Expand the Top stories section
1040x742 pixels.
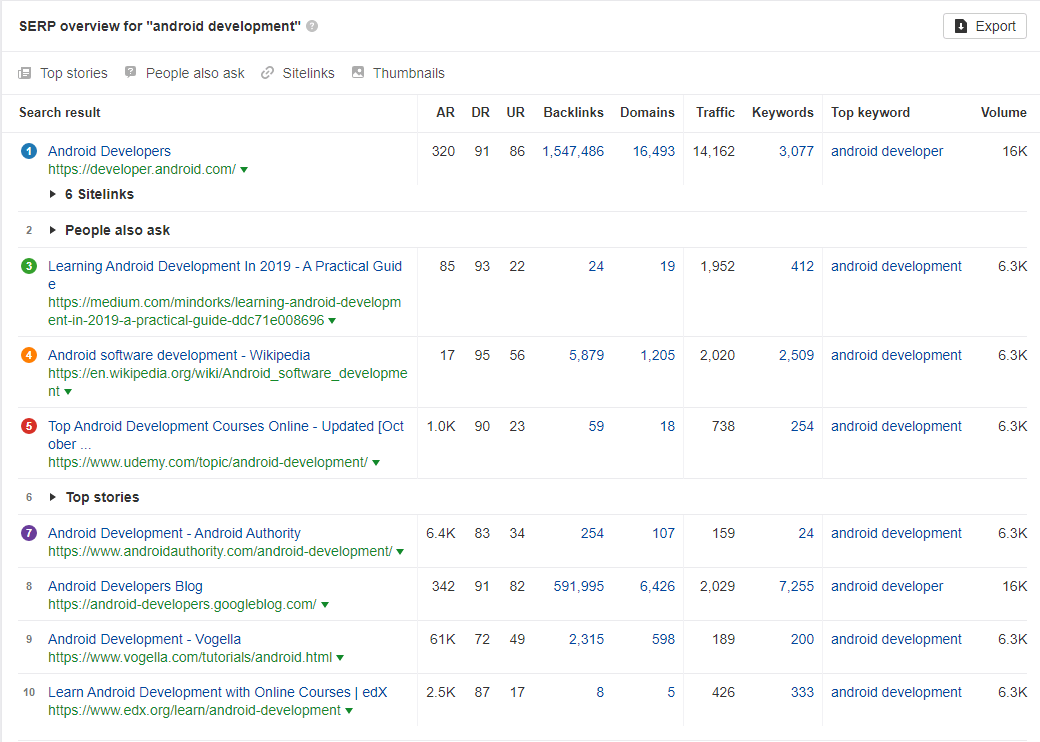[x=54, y=497]
